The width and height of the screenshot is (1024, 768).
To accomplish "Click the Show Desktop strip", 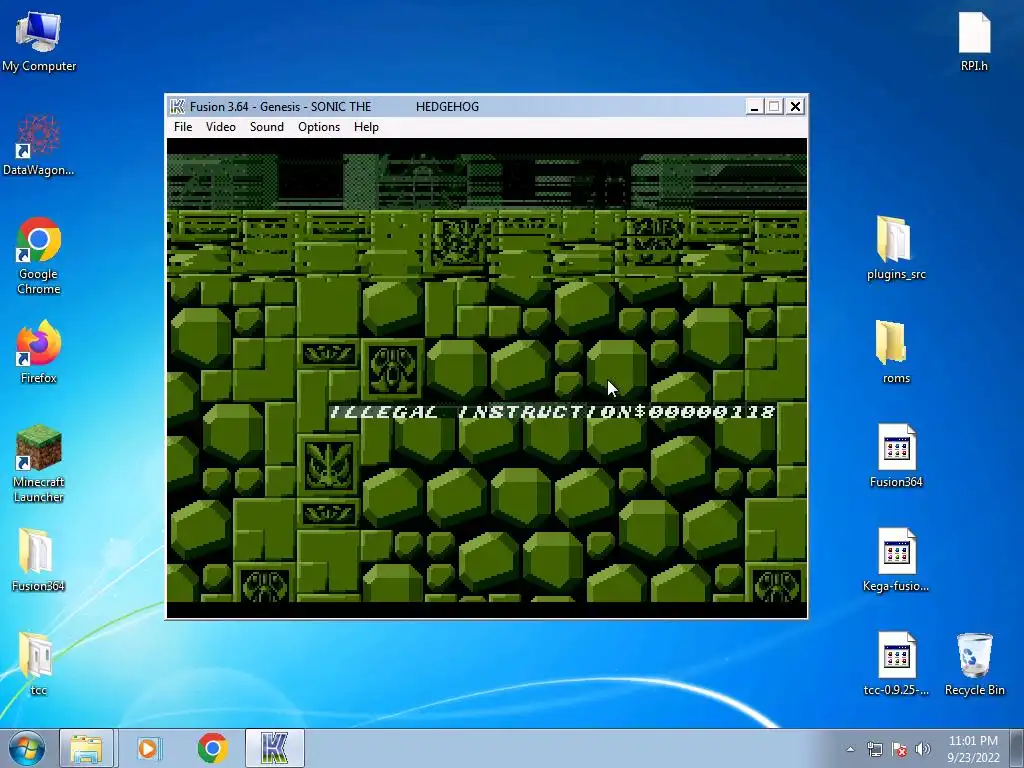I will 1017,748.
